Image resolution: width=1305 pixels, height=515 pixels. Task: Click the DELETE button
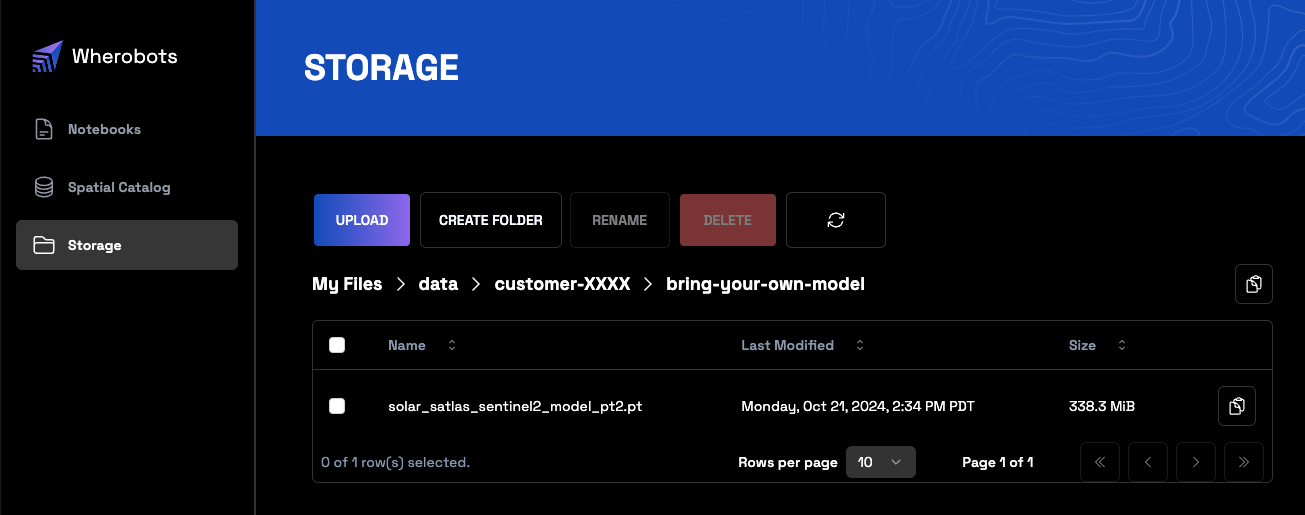[728, 220]
